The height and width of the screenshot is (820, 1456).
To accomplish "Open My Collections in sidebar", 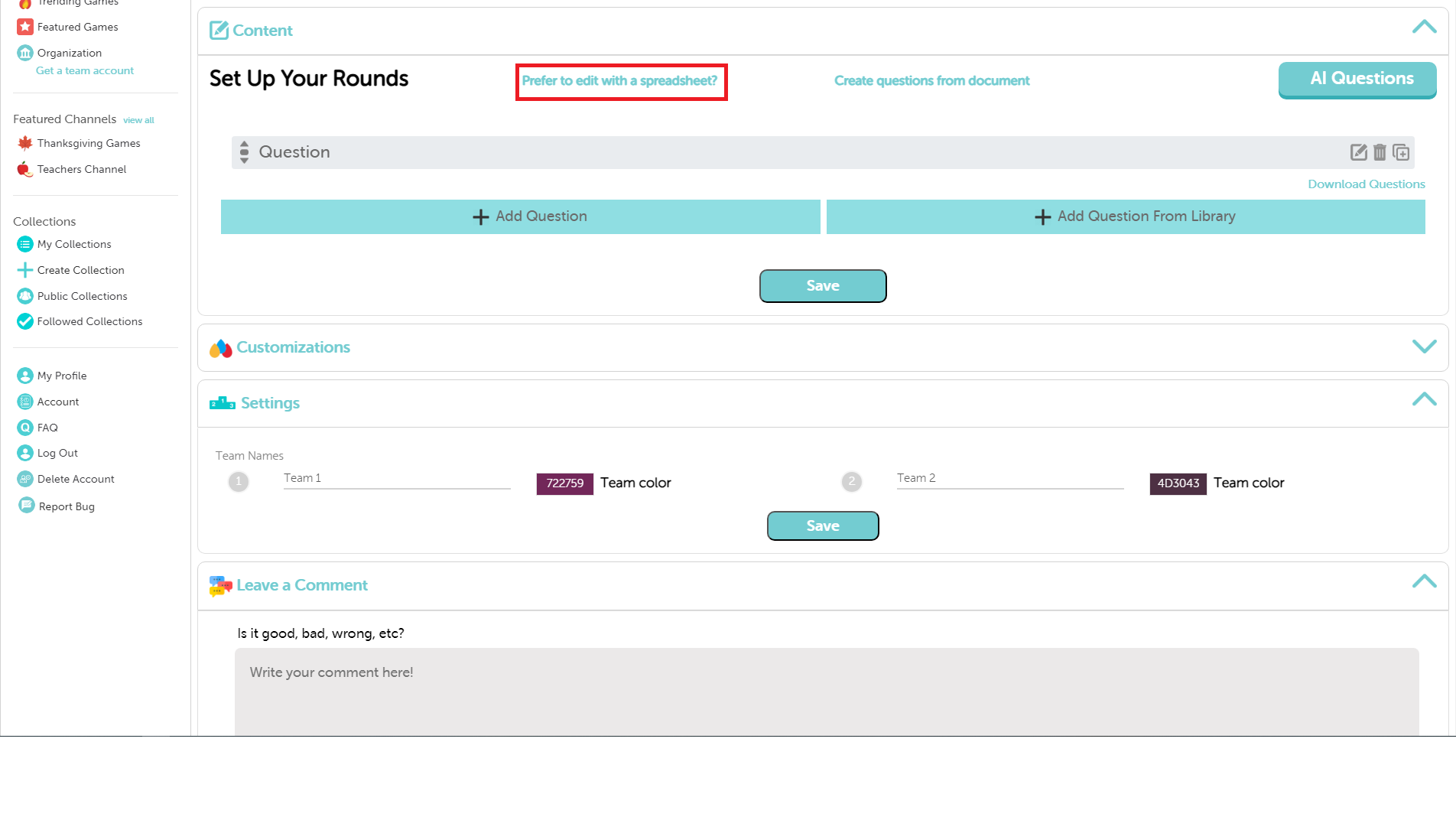I will pos(74,244).
